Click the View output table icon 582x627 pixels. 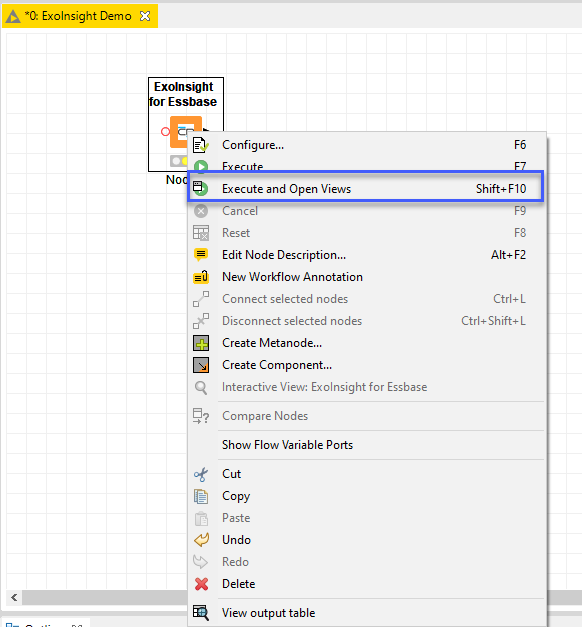(201, 613)
